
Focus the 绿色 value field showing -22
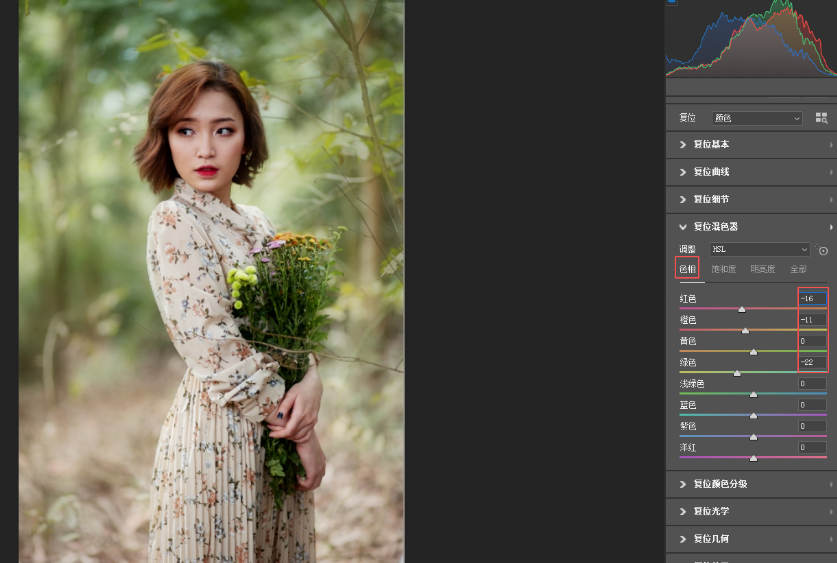tap(812, 362)
